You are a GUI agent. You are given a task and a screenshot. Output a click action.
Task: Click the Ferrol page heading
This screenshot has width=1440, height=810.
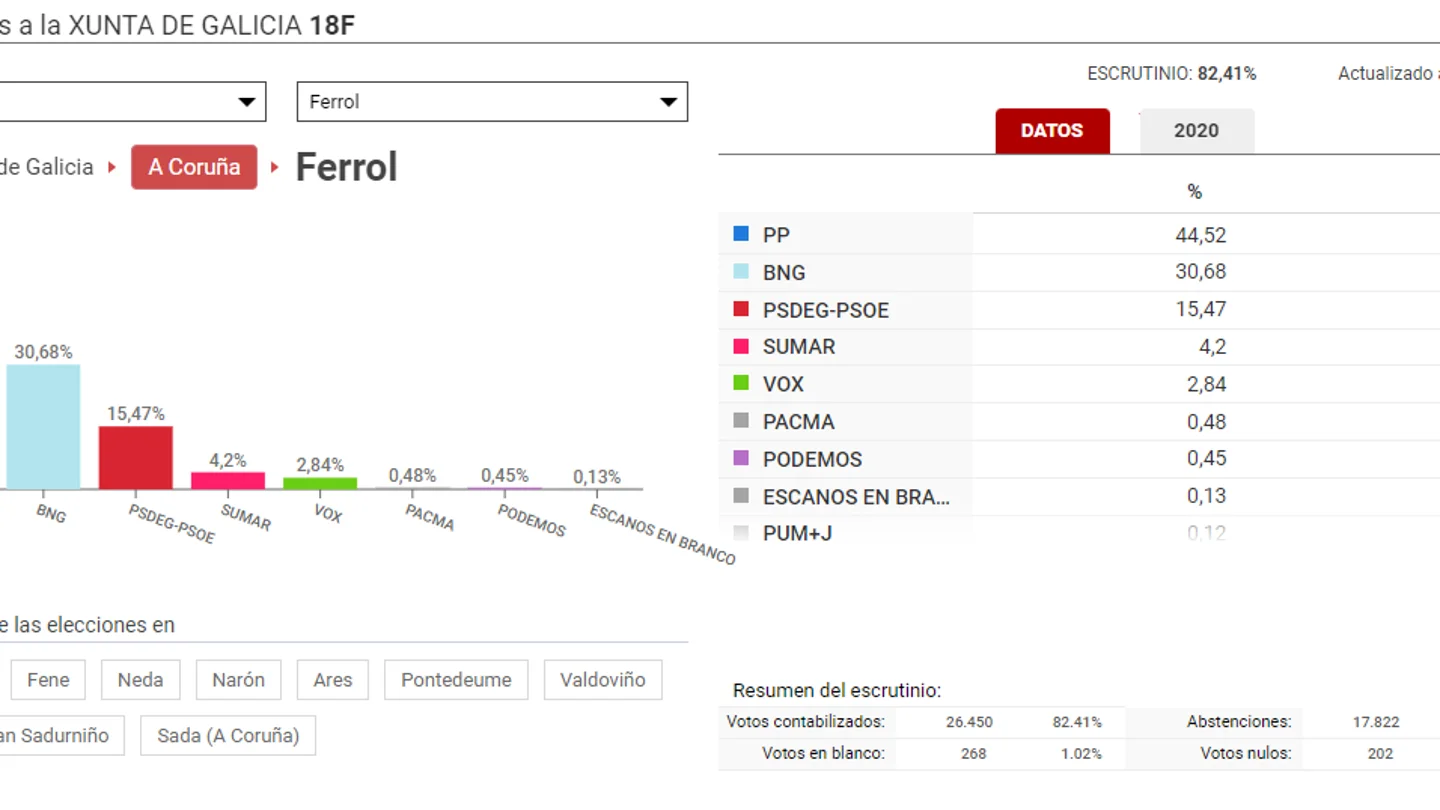[x=346, y=167]
